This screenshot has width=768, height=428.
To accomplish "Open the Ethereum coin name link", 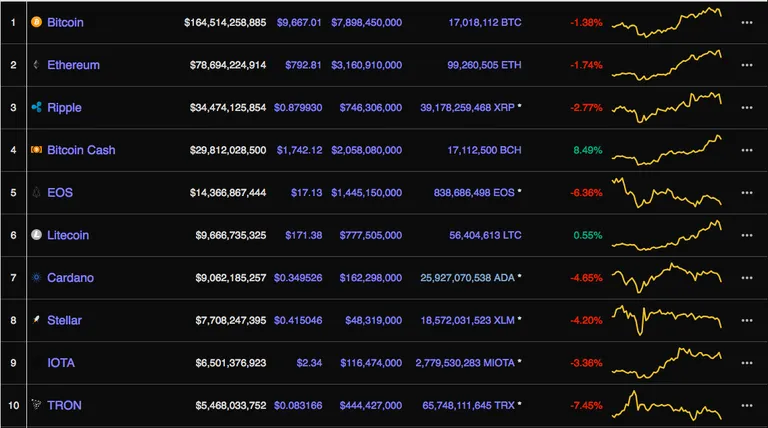I will tap(73, 65).
